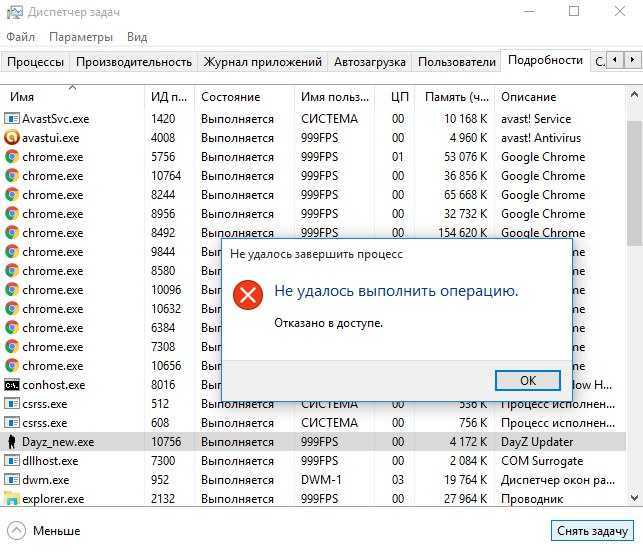Click Chrome icon of process 10656
Viewport: 643px width, 552px height.
coord(11,365)
